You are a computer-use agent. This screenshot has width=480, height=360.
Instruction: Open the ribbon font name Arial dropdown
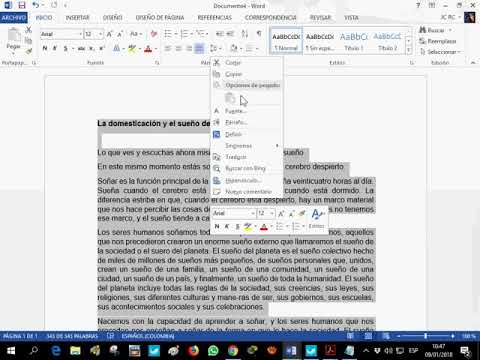point(80,34)
